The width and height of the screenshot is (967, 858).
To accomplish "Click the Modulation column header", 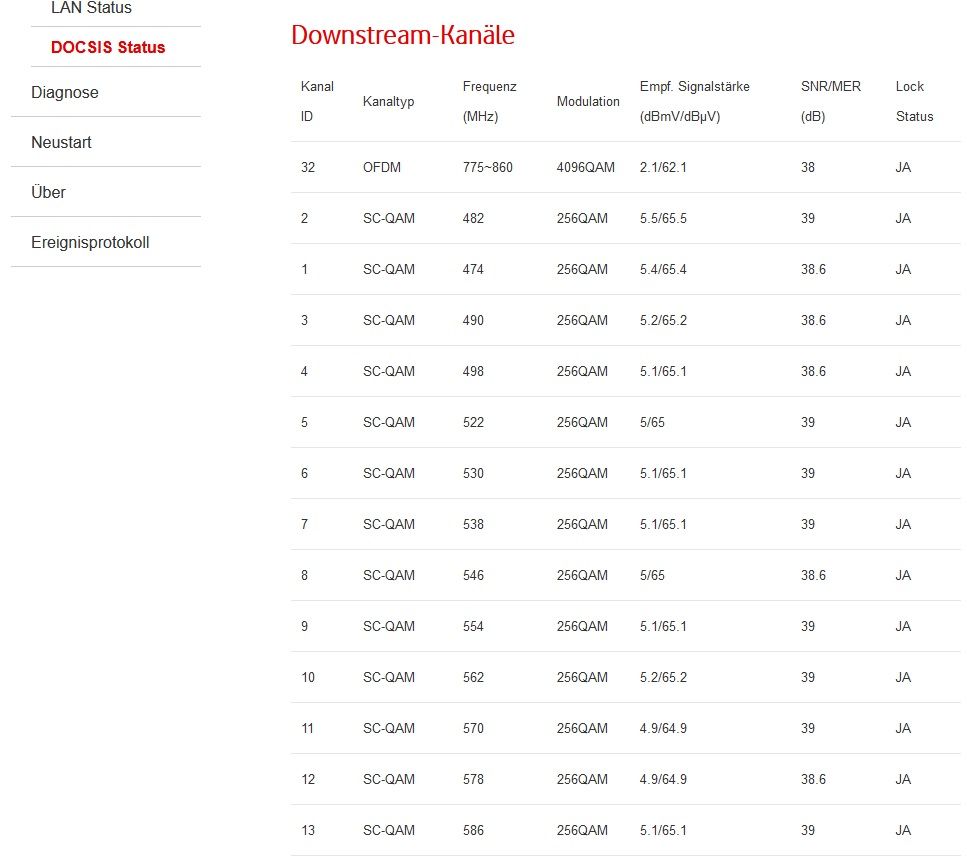I will point(588,101).
